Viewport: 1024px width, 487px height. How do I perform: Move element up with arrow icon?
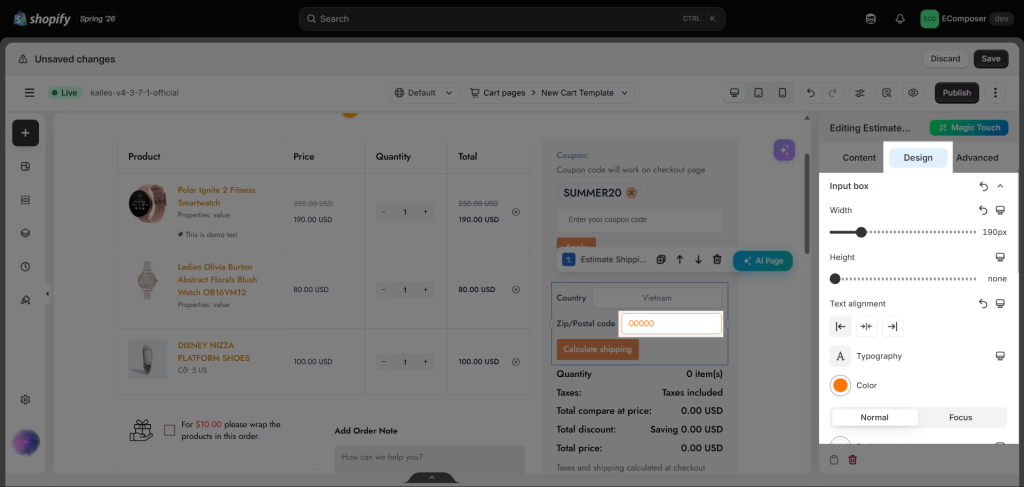pyautogui.click(x=680, y=260)
